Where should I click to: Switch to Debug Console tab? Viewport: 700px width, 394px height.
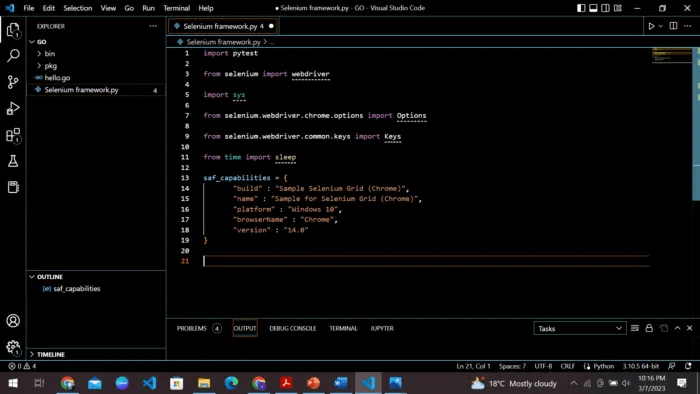pyautogui.click(x=292, y=328)
